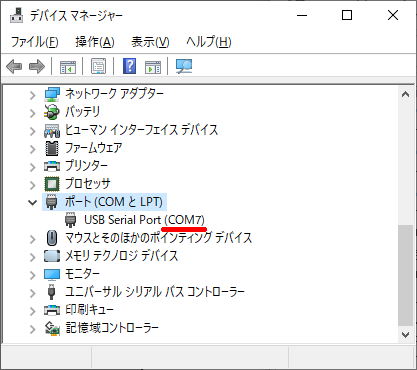Click the ファームウェア chip icon
This screenshot has width=417, height=370.
pyautogui.click(x=52, y=148)
